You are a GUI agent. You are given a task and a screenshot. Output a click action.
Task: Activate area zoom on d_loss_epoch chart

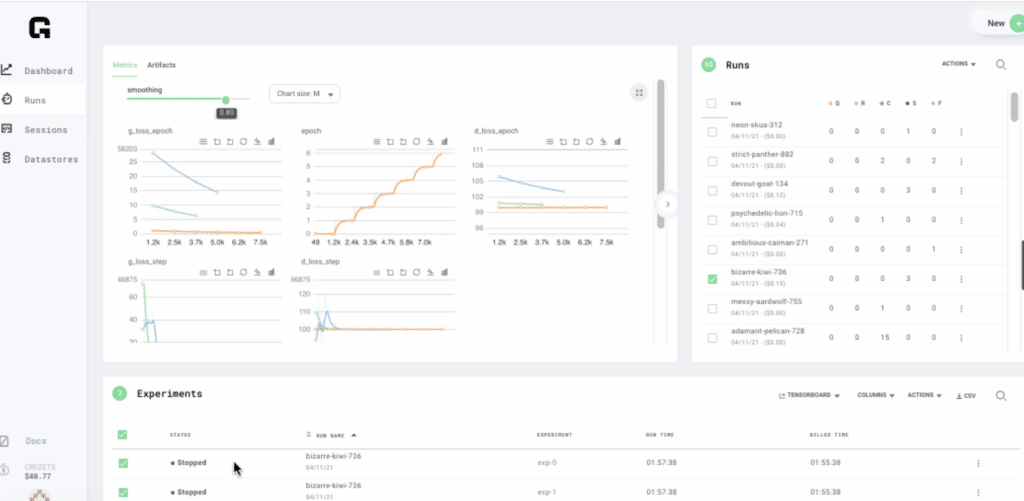coord(563,141)
